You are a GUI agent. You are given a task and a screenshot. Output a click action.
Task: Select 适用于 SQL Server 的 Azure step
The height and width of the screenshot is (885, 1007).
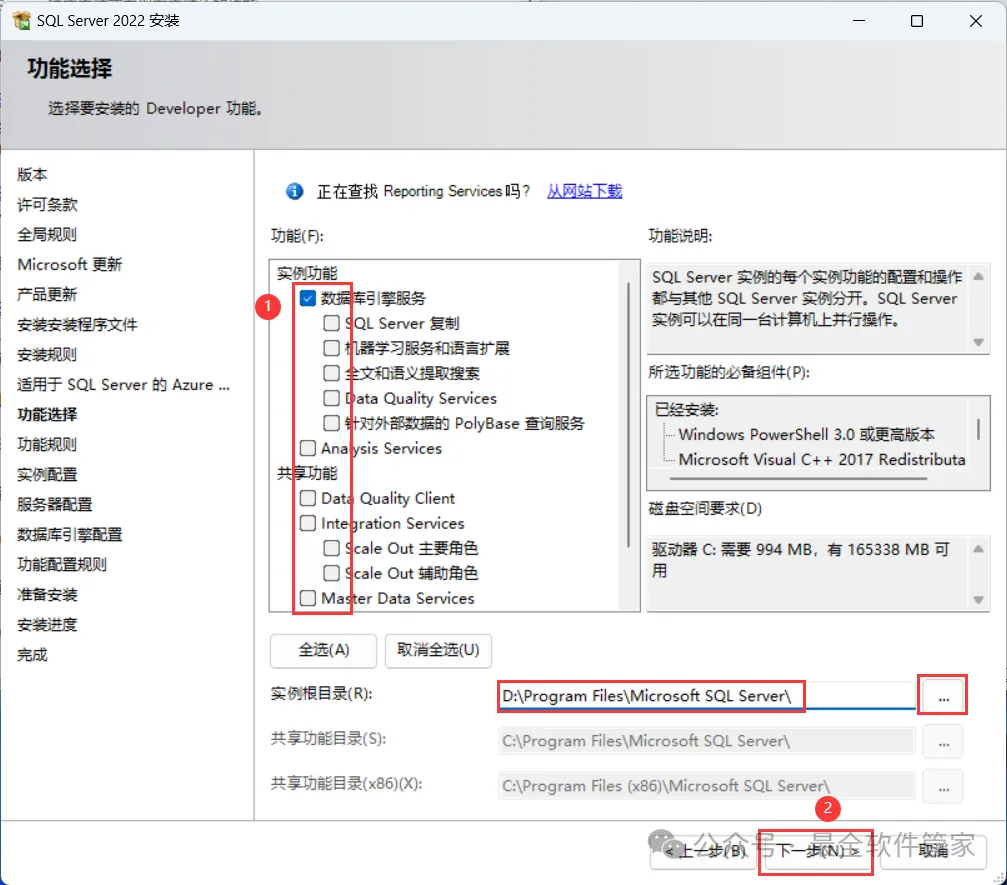[x=123, y=385]
